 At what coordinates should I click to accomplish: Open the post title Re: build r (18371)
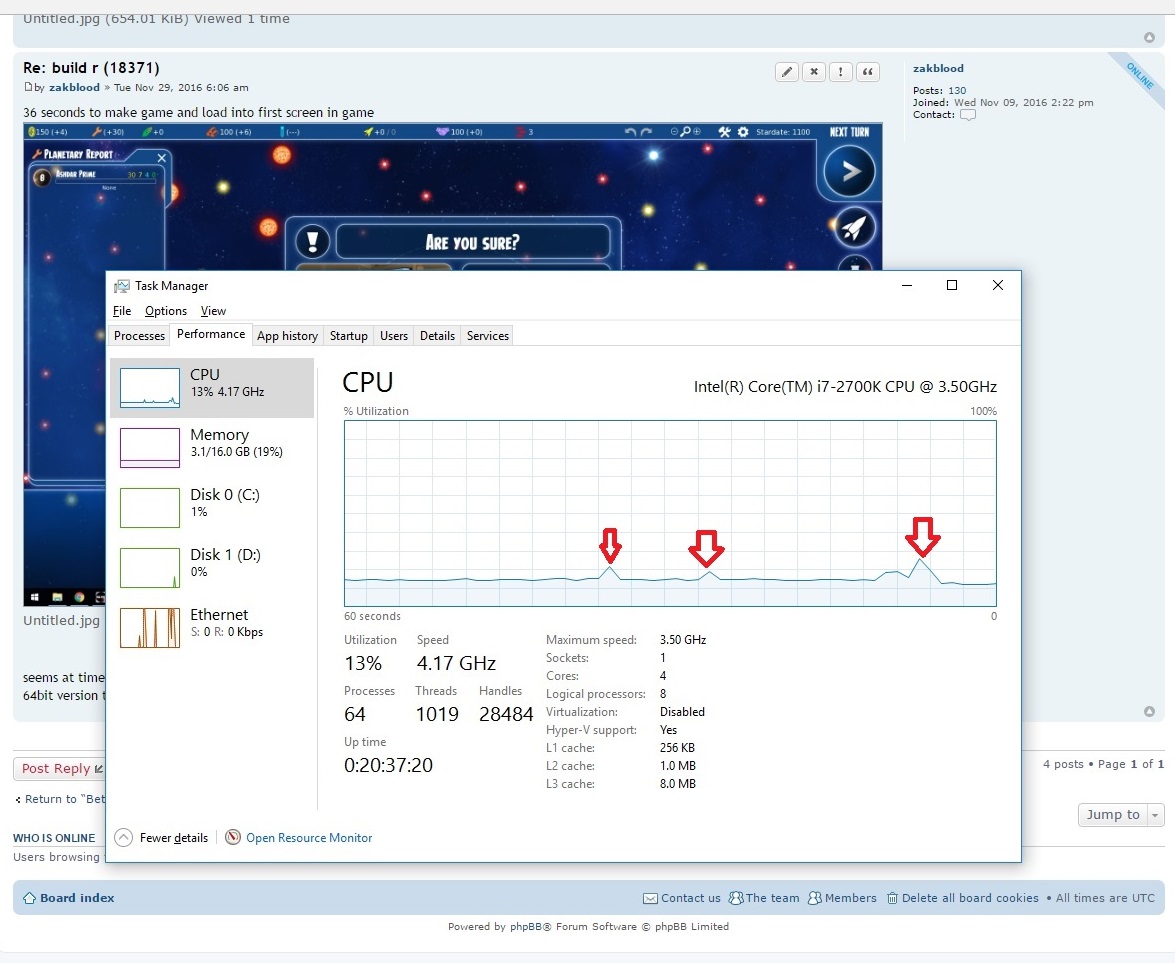[91, 68]
